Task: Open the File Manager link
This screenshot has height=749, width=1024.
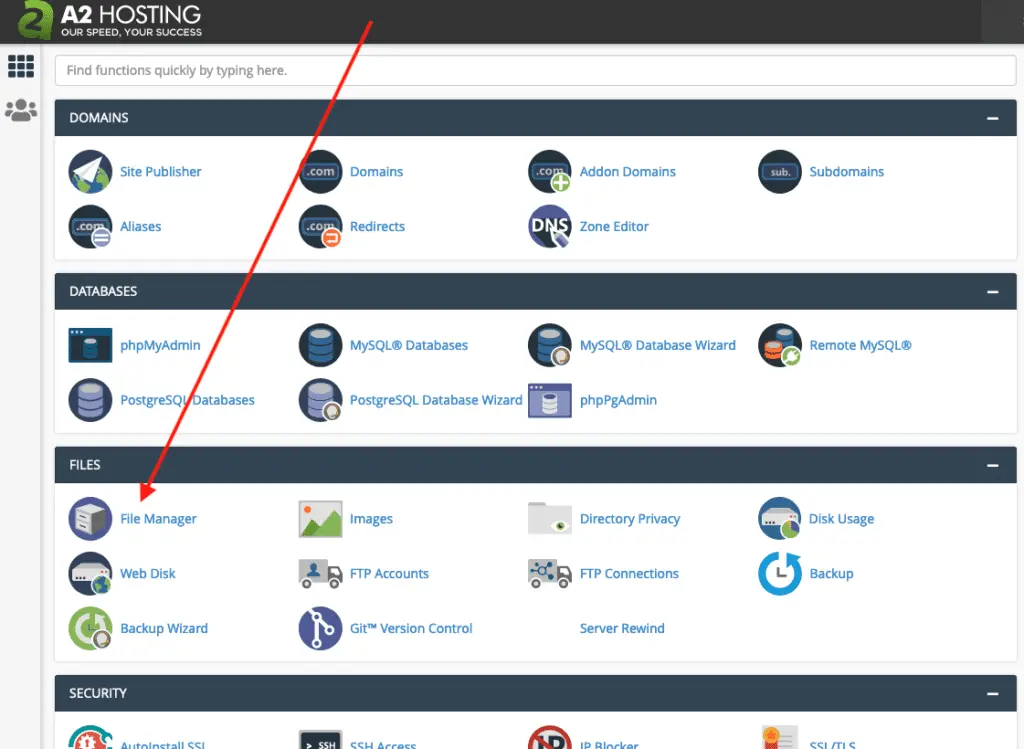Action: (158, 518)
